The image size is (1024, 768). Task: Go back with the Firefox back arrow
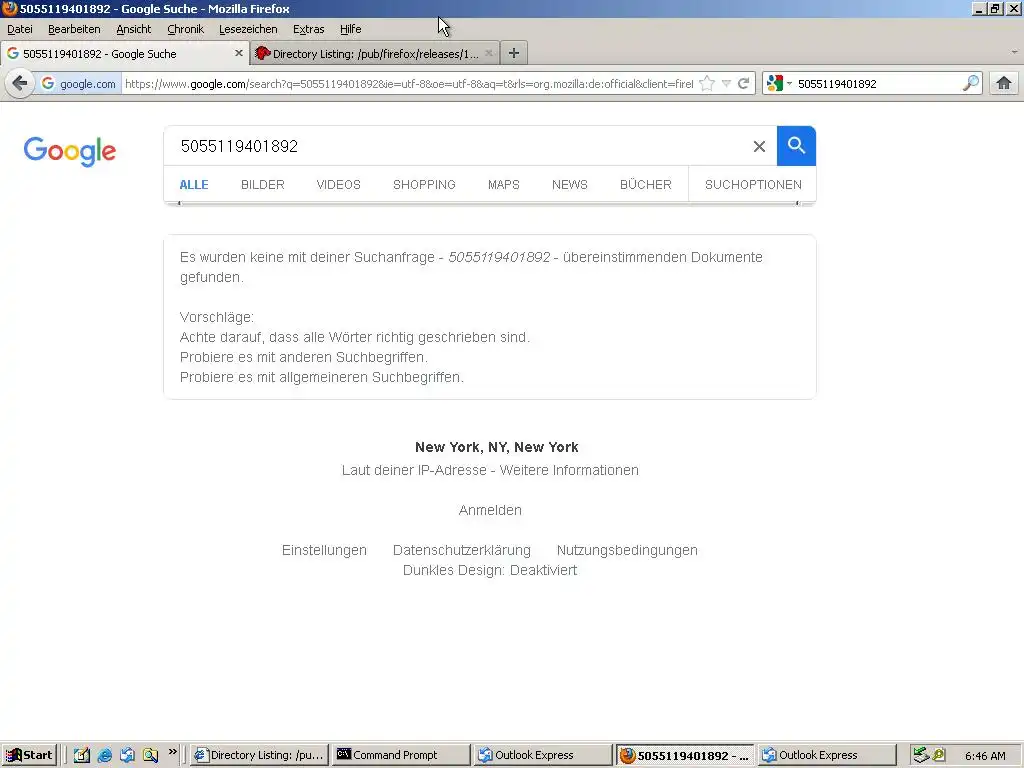click(20, 84)
